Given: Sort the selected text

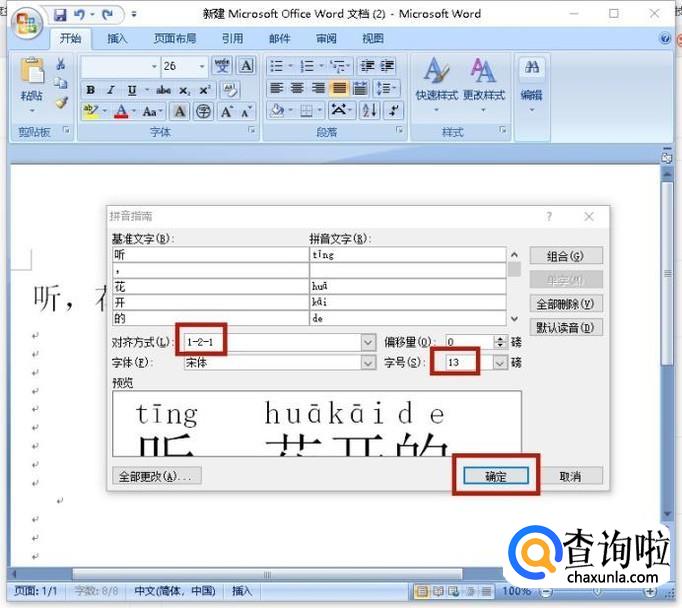Looking at the screenshot, I should (369, 110).
